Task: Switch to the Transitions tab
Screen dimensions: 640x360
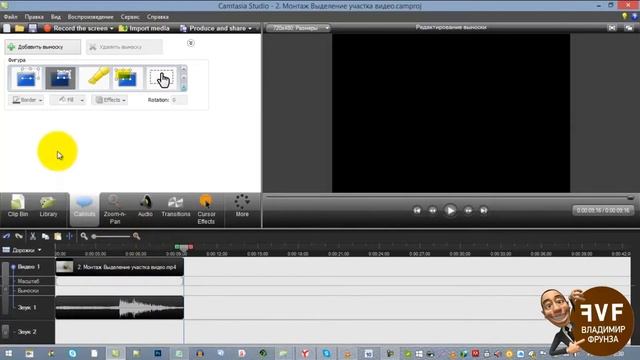Action: [176, 206]
